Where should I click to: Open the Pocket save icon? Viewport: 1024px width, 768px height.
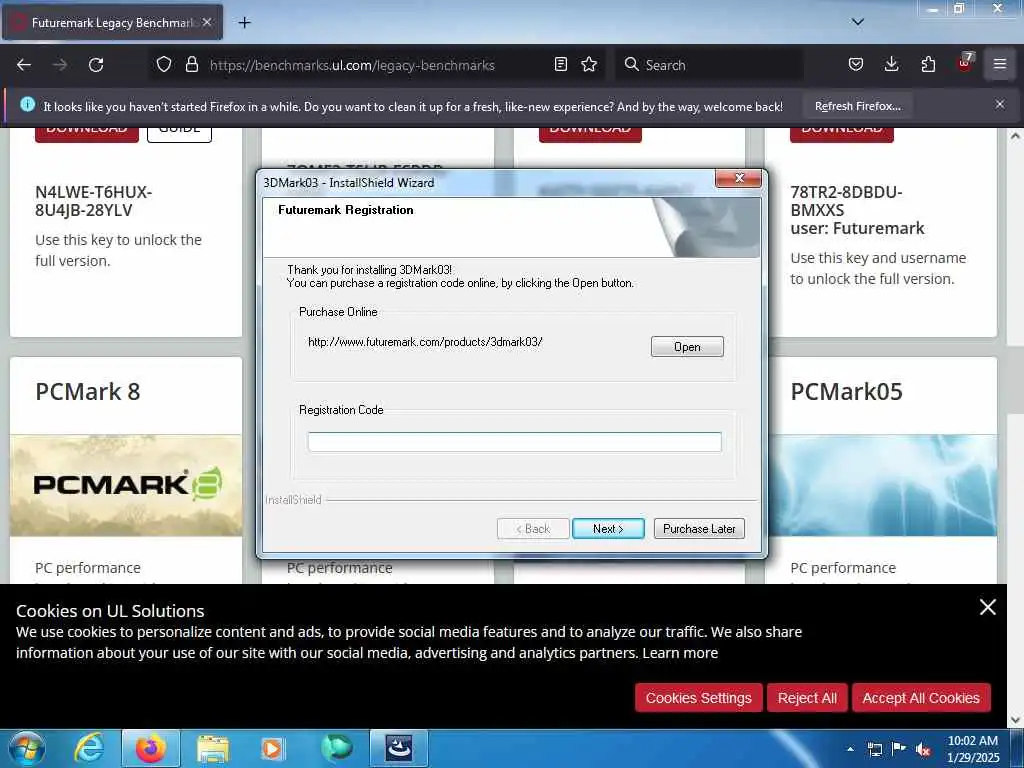pyautogui.click(x=856, y=64)
